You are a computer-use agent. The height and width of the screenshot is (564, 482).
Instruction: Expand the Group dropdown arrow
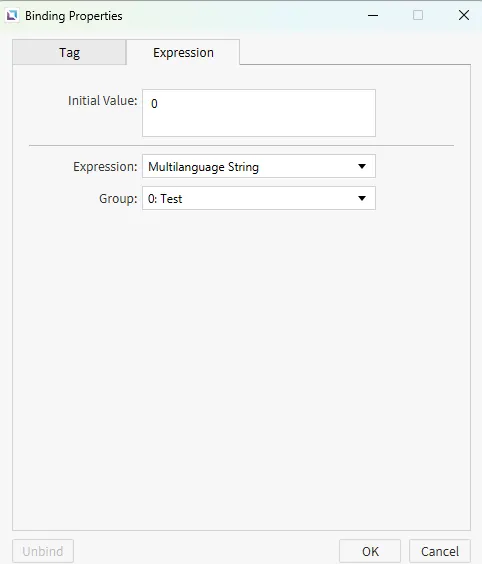362,198
